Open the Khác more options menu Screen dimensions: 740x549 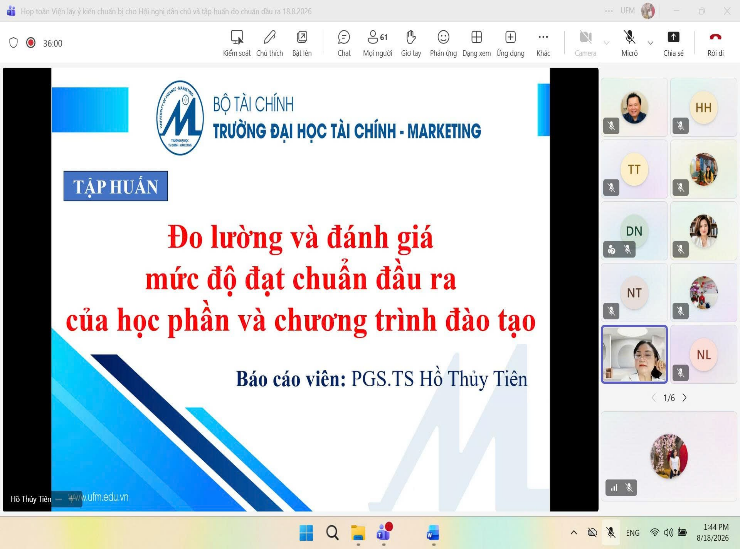(x=543, y=43)
